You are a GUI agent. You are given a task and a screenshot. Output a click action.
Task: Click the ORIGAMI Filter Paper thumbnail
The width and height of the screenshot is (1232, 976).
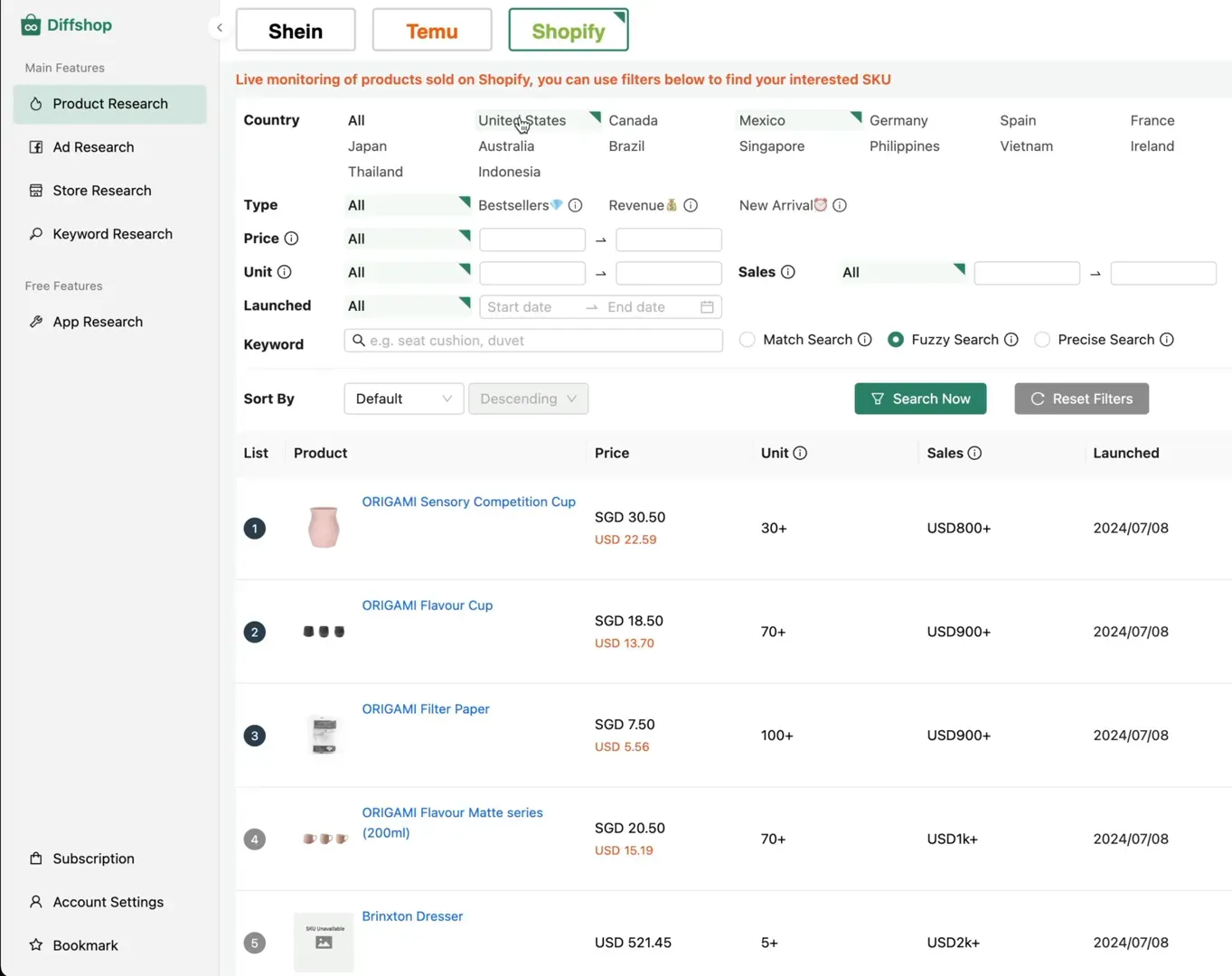point(324,736)
